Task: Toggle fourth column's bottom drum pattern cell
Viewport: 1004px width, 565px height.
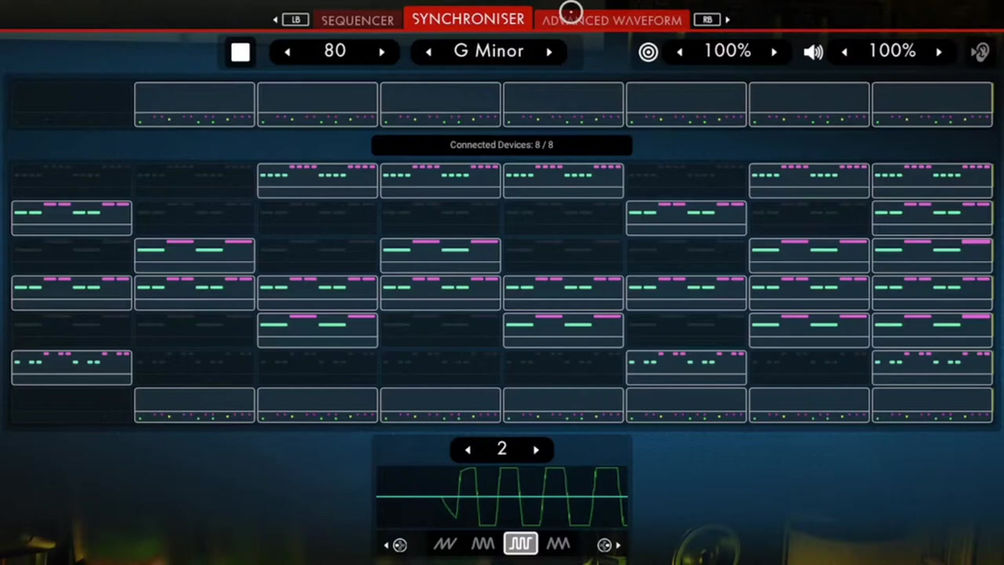Action: [x=441, y=405]
